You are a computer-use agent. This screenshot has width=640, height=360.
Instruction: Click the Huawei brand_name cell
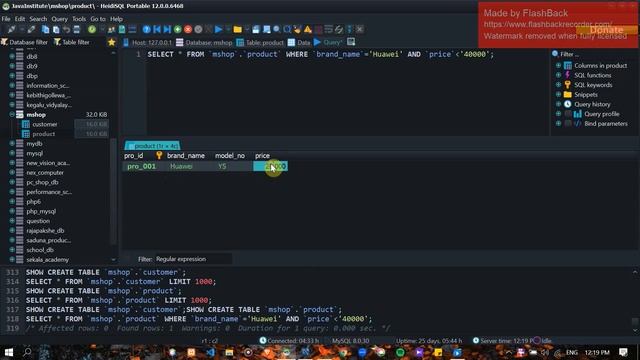click(x=181, y=167)
